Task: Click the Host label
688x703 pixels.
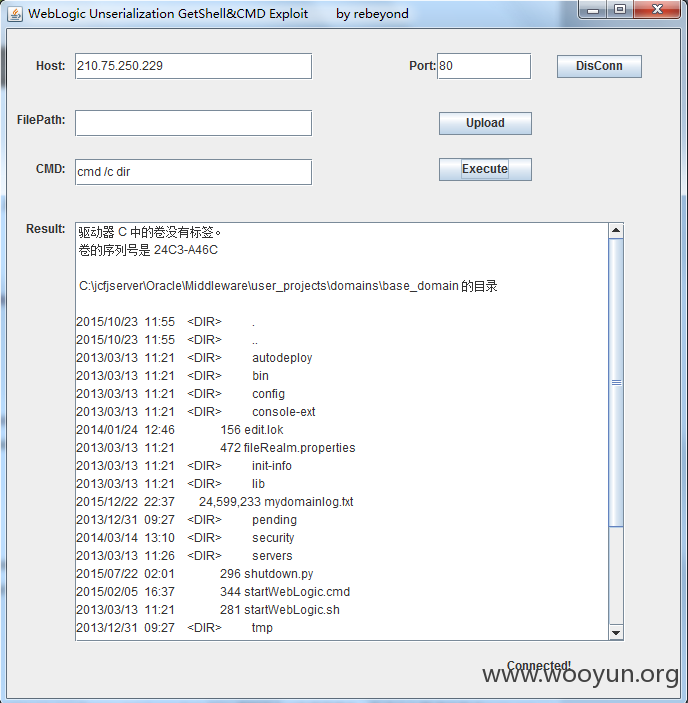Action: click(51, 66)
